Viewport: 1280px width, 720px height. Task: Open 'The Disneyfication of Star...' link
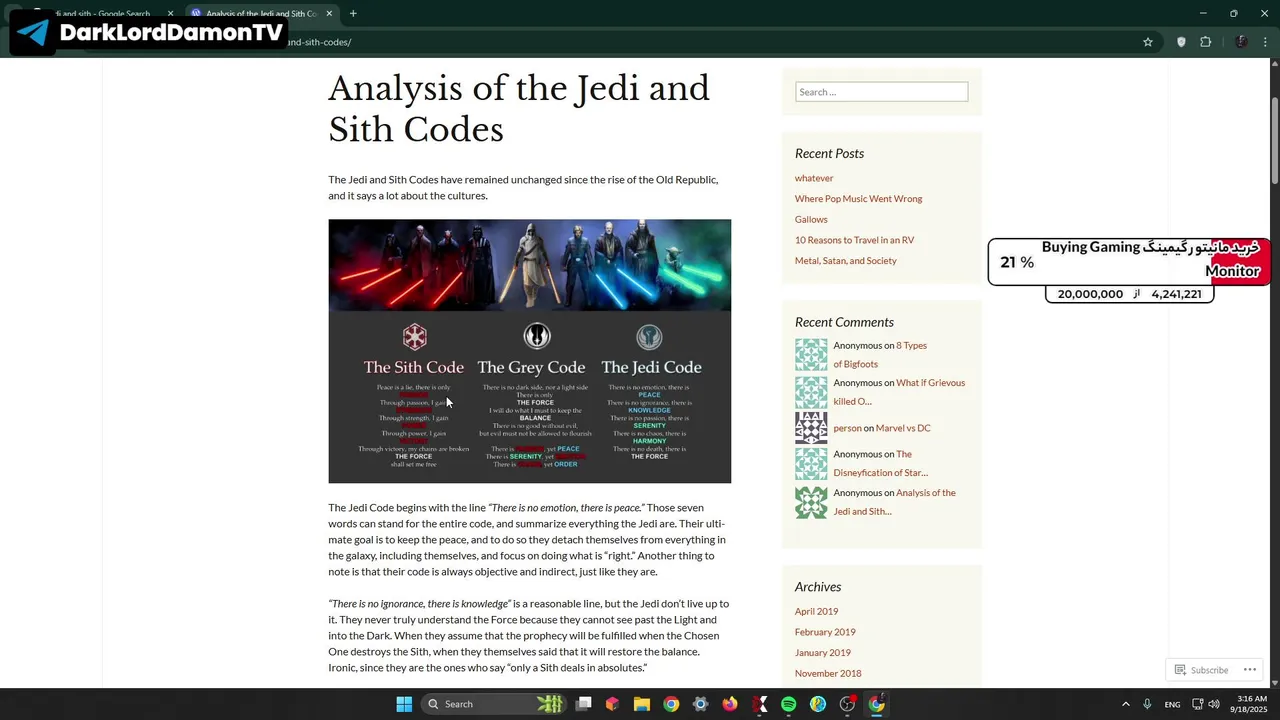tap(880, 463)
